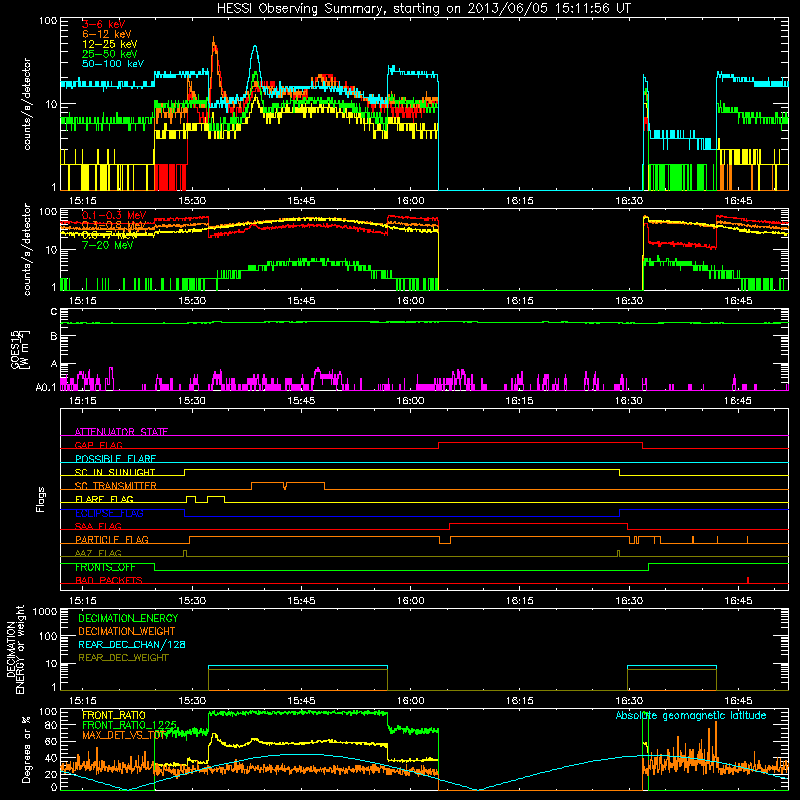Click the green 25-50 keV legend label
Screen dimensions: 800x800
coord(109,54)
